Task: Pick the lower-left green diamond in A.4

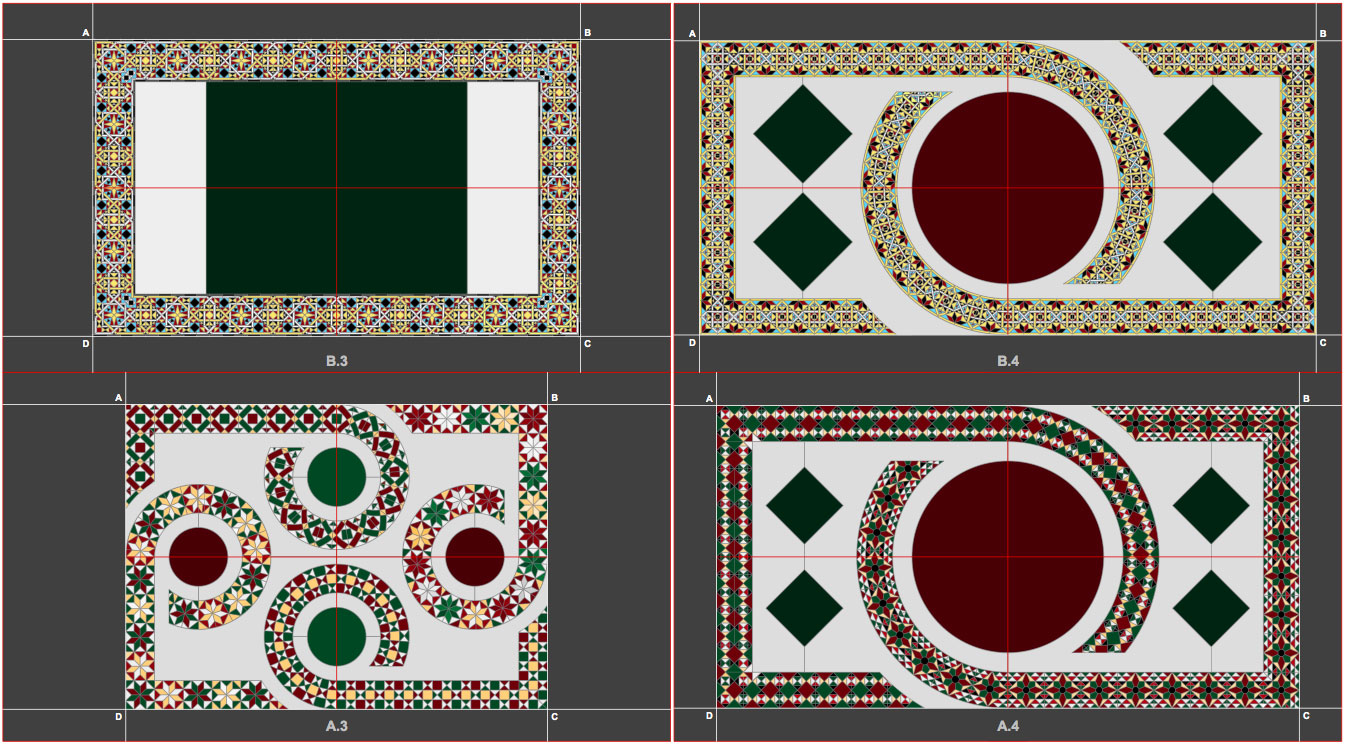Action: [805, 608]
